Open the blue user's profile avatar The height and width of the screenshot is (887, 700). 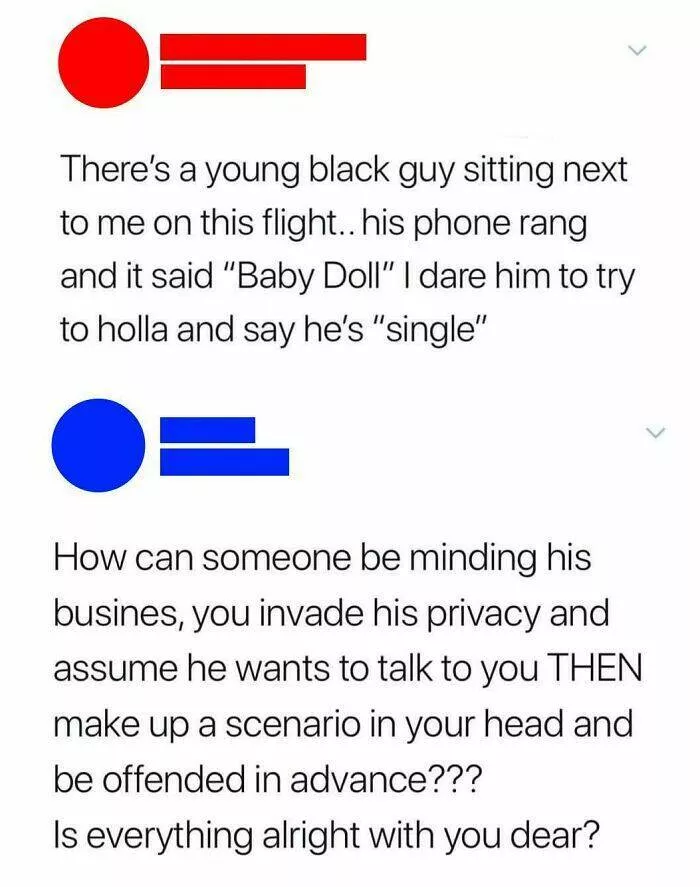[98, 445]
